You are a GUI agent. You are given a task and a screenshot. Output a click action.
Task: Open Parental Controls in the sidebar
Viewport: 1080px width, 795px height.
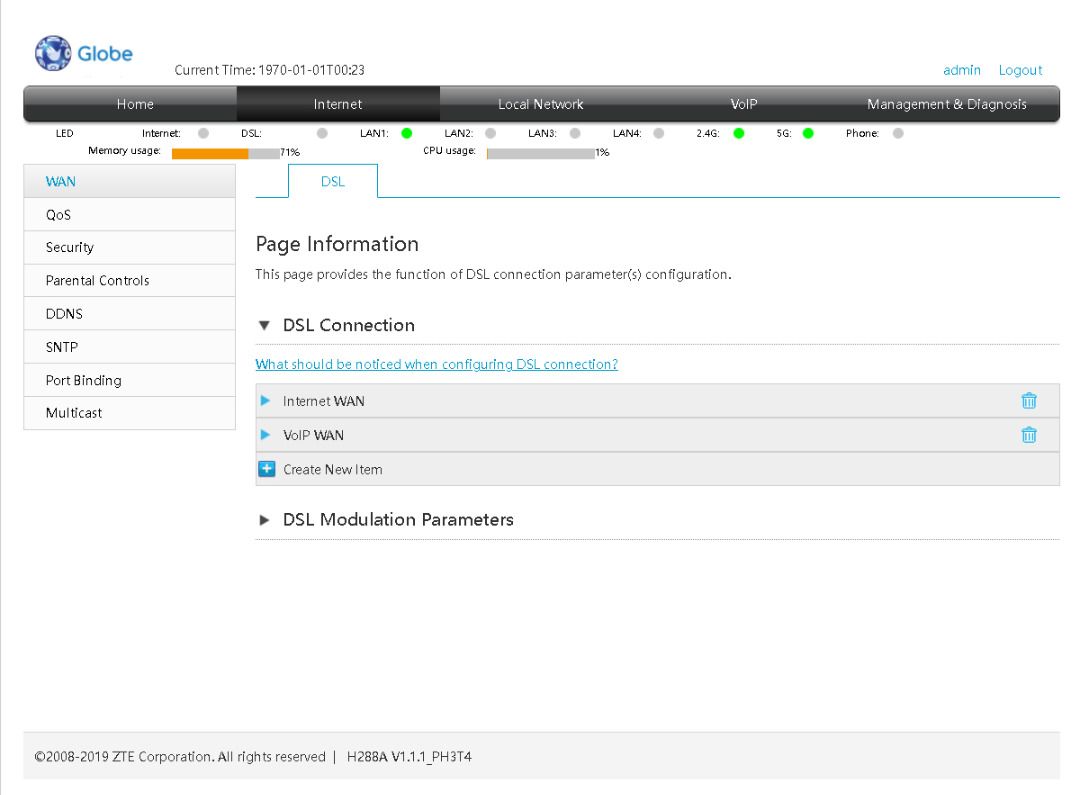point(91,281)
